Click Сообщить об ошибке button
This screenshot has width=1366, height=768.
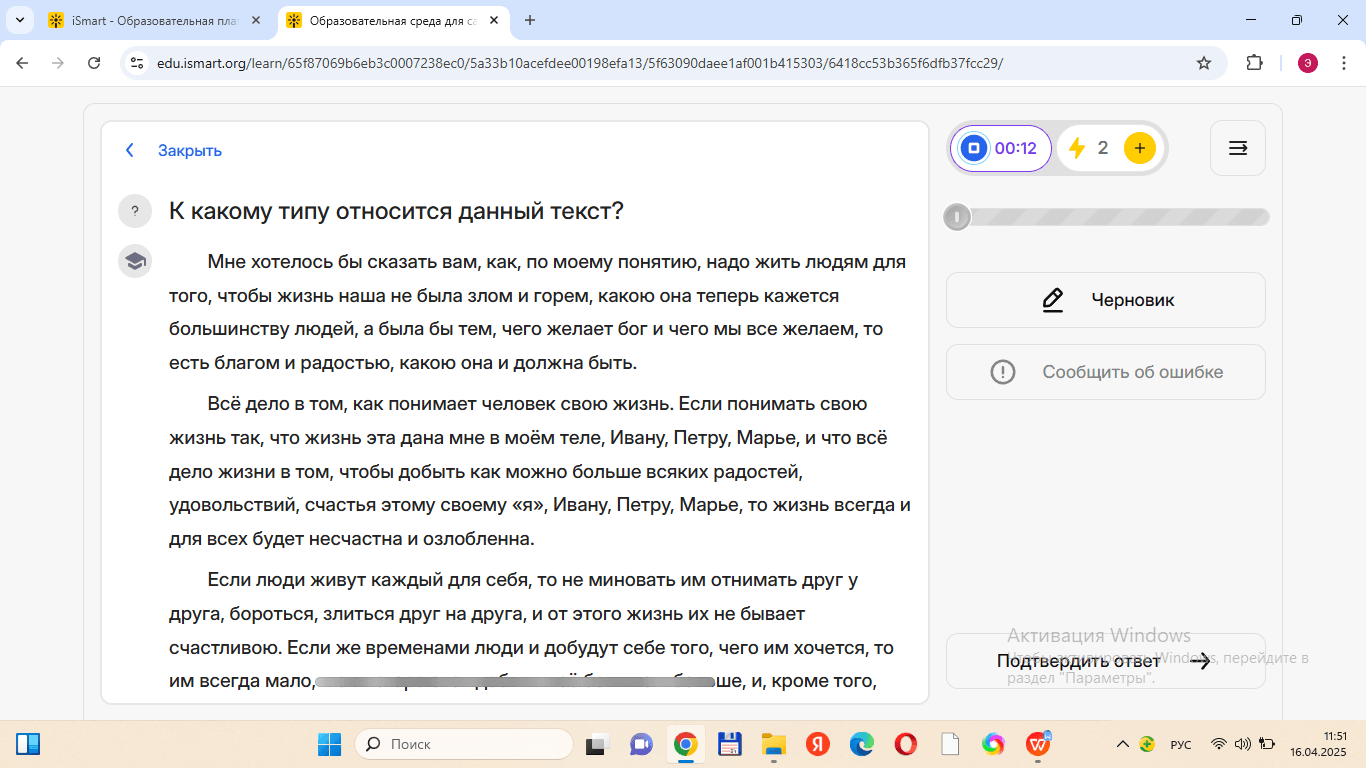[1105, 372]
